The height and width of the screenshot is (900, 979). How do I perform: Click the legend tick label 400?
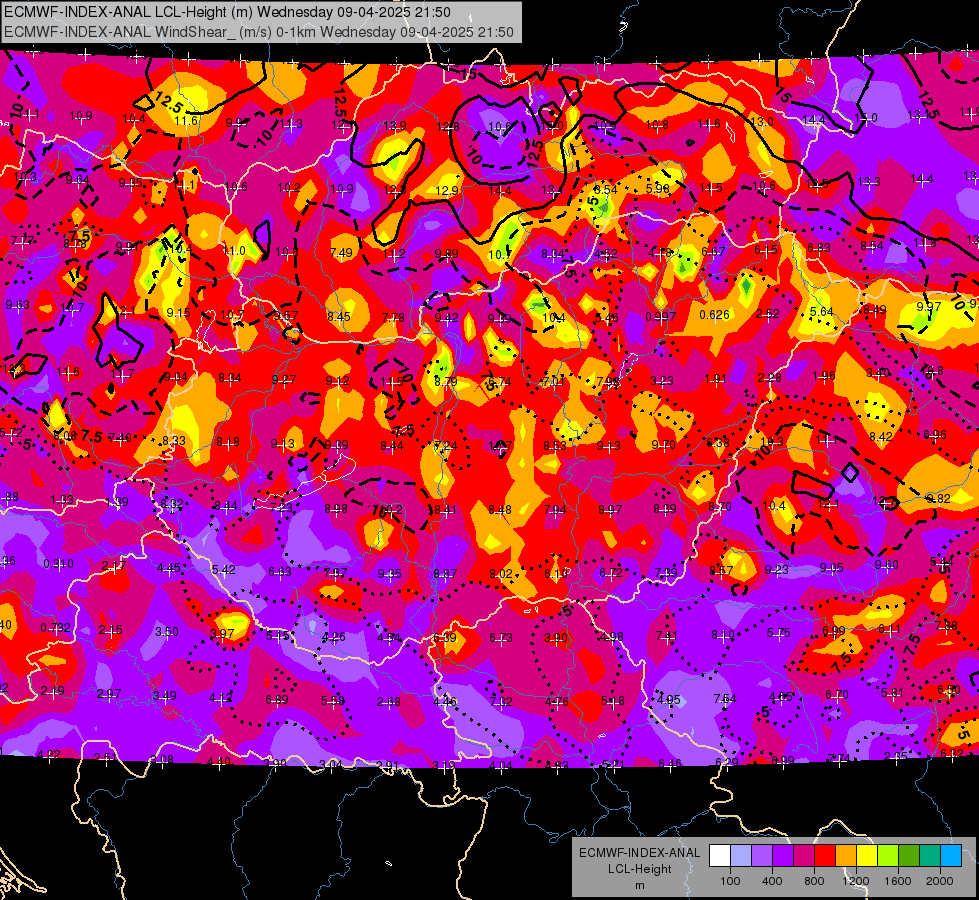tap(772, 881)
